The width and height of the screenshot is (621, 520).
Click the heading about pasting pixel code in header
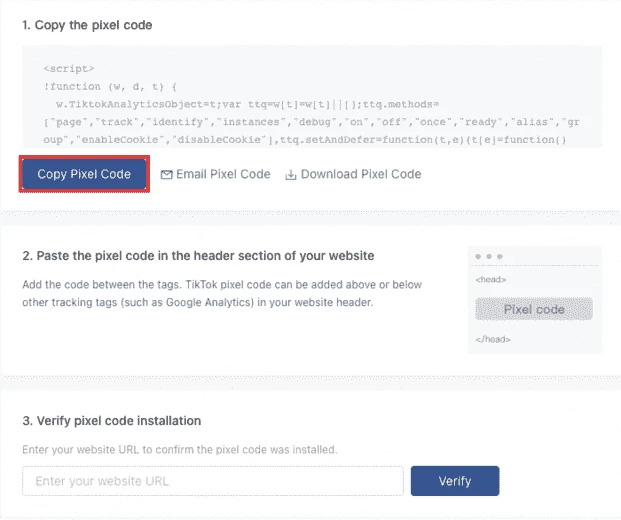click(198, 256)
